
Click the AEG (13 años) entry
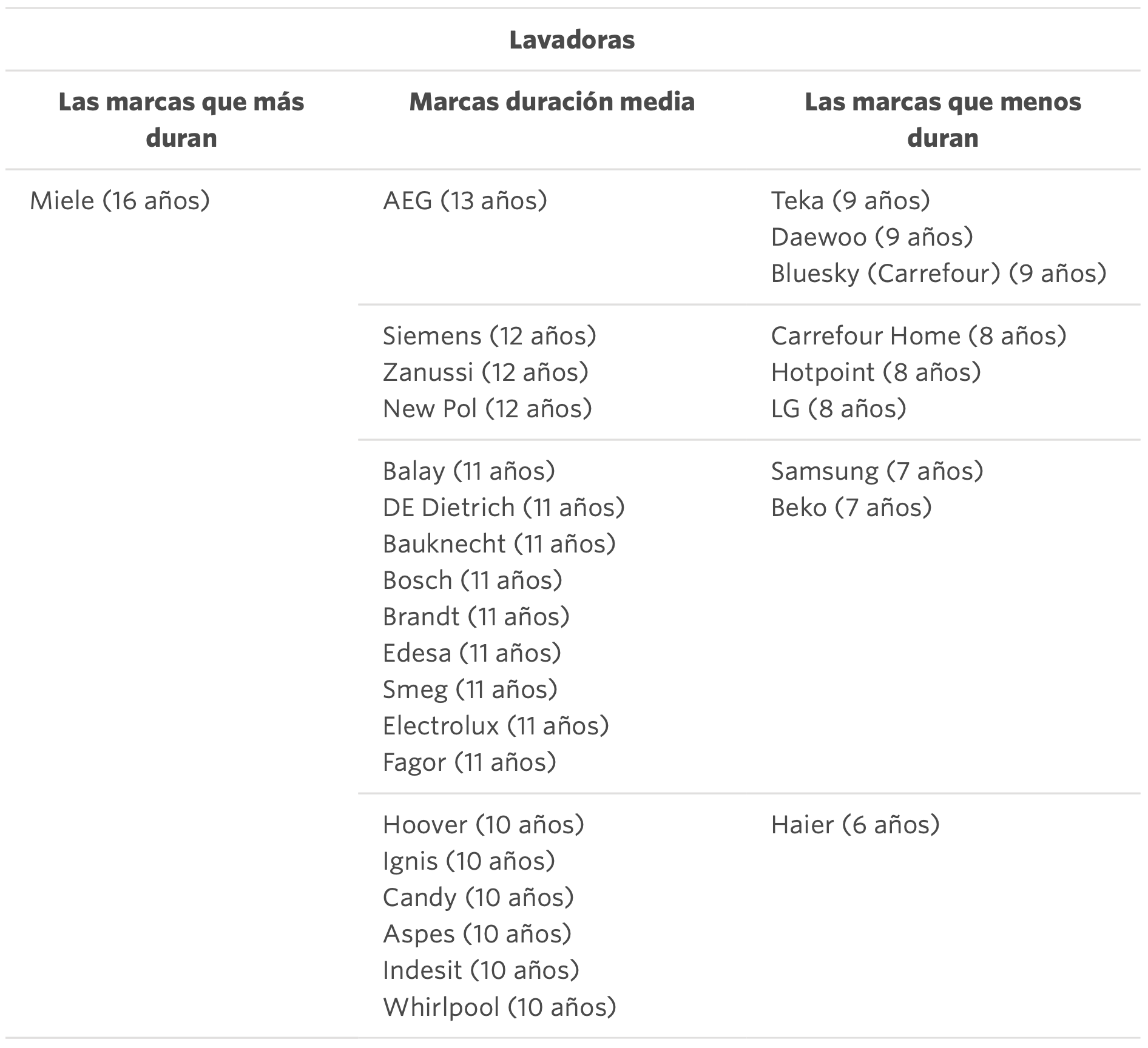[x=465, y=201]
